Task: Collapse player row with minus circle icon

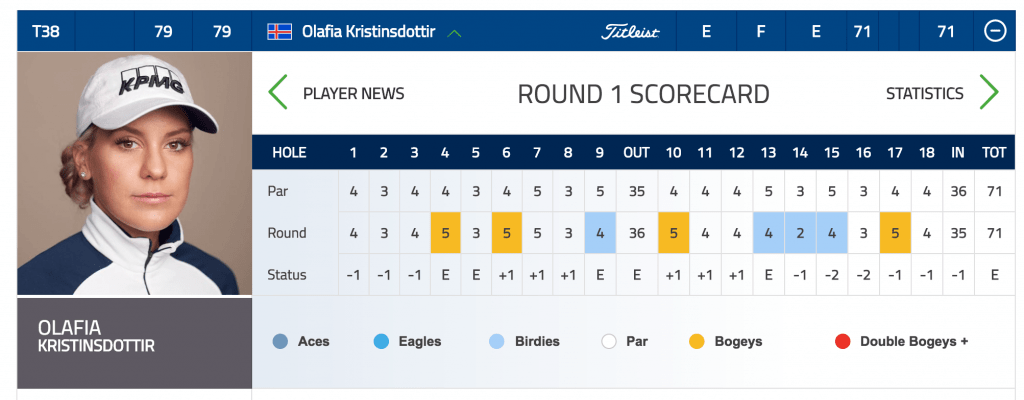Action: coord(995,31)
